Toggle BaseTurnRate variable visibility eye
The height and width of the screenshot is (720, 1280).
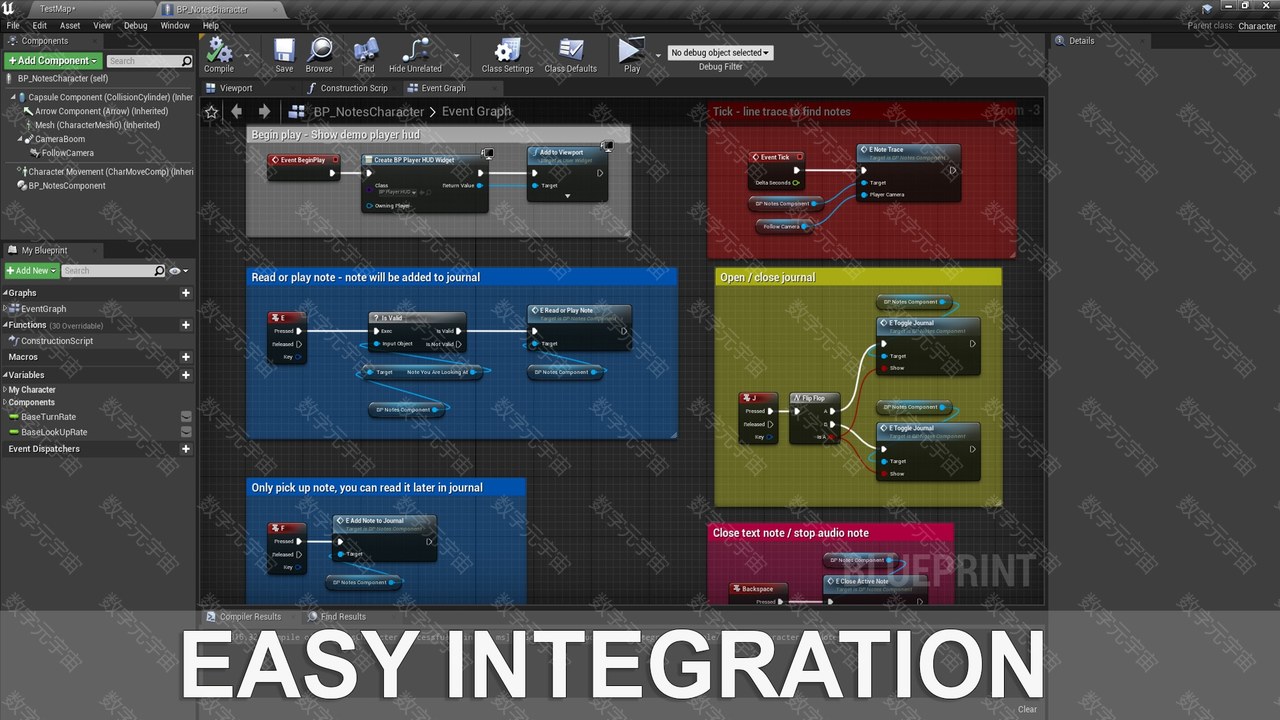(186, 417)
